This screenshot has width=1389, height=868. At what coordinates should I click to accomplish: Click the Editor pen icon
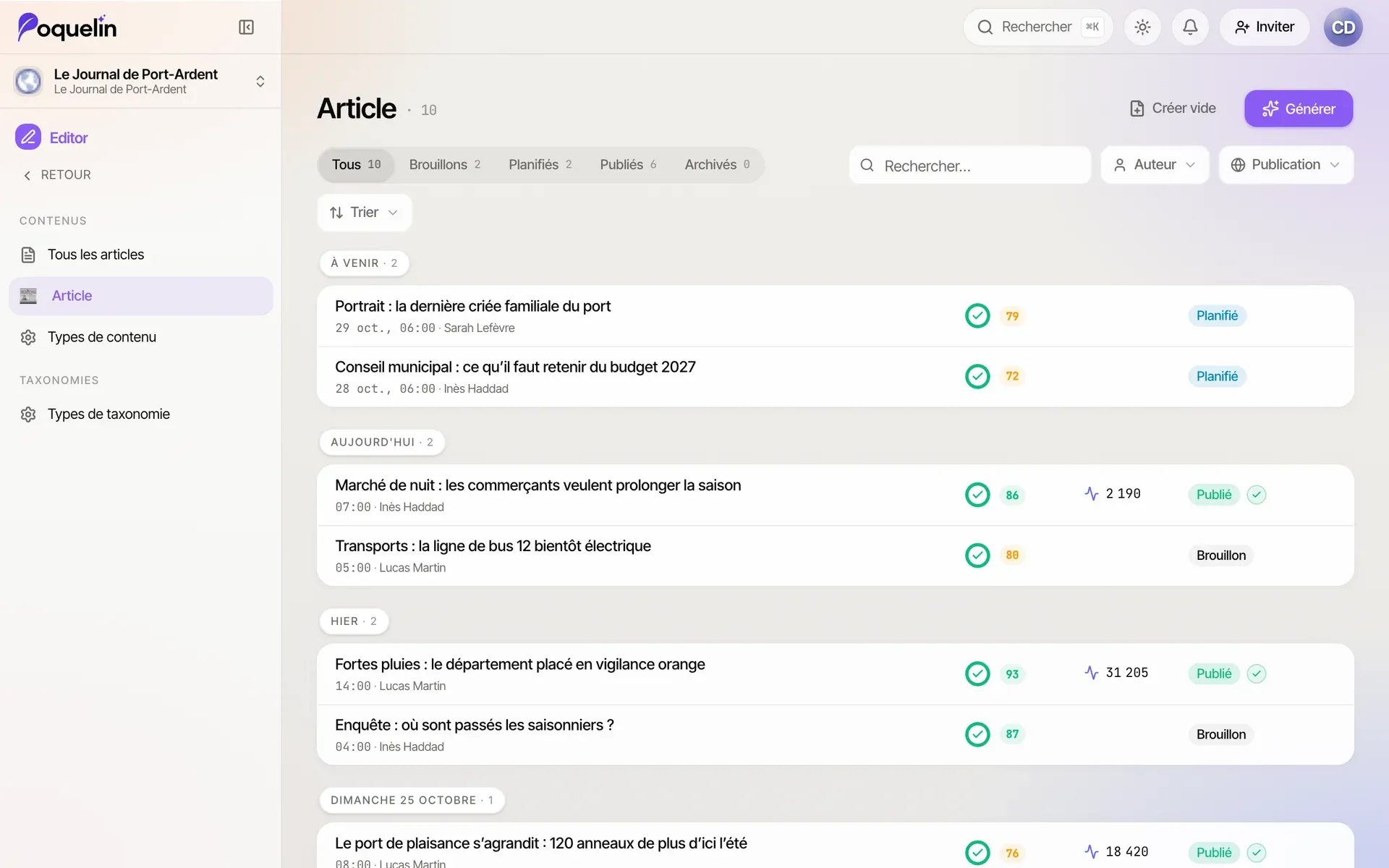(x=28, y=137)
